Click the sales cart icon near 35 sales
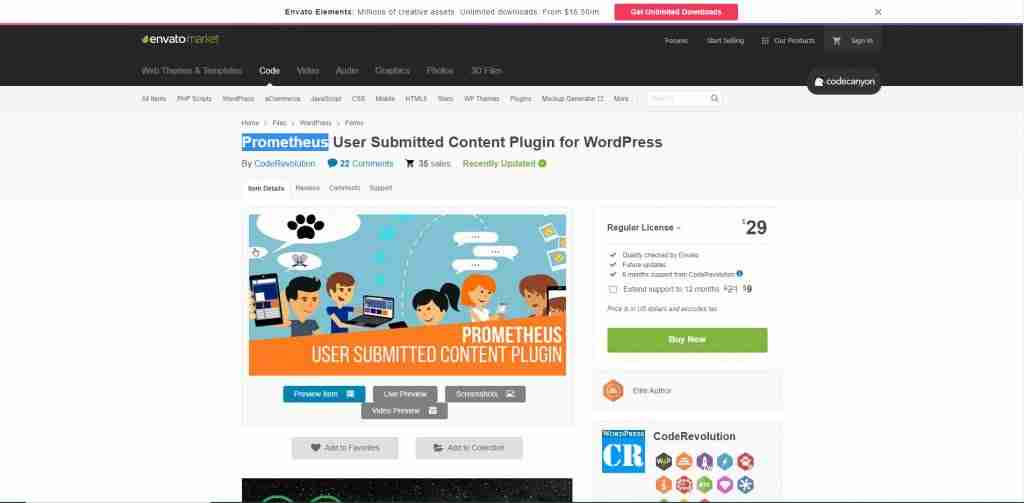The image size is (1024, 503). (x=409, y=163)
